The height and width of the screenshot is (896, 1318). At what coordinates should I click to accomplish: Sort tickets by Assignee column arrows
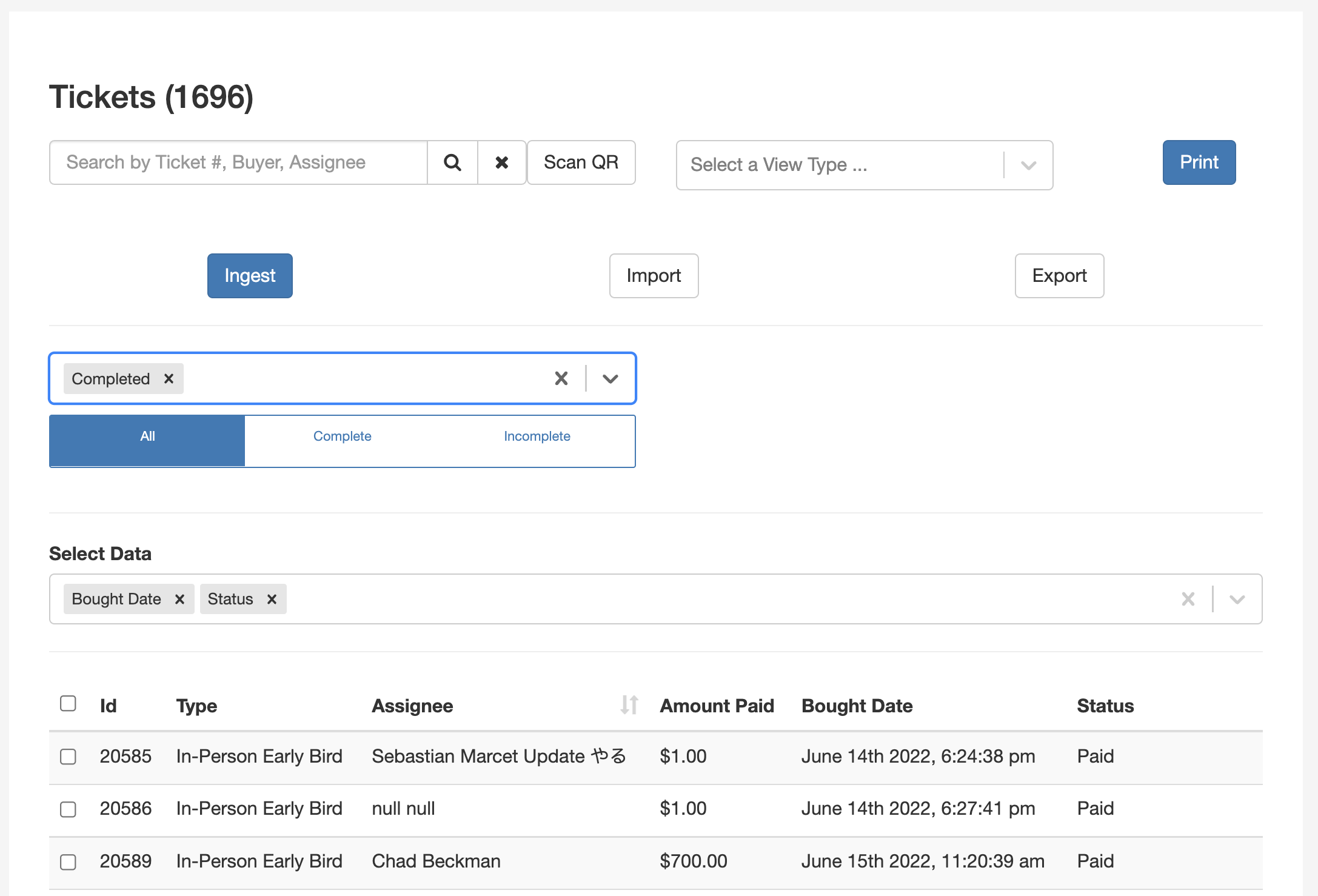click(629, 705)
